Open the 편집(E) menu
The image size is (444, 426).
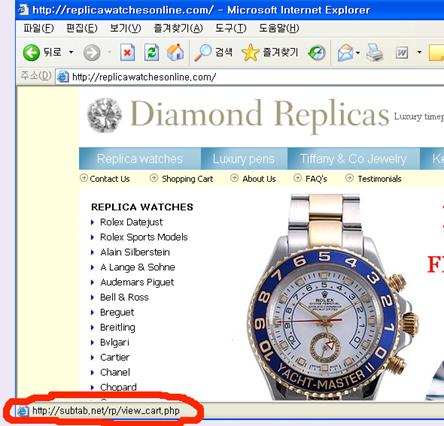click(82, 28)
